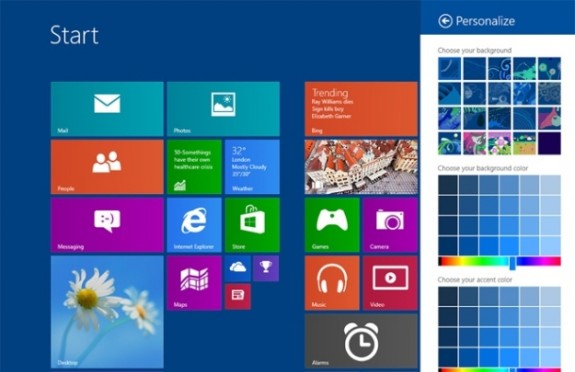Image resolution: width=575 pixels, height=372 pixels.
Task: Open the small trophy Sports tile
Action: coord(266,269)
